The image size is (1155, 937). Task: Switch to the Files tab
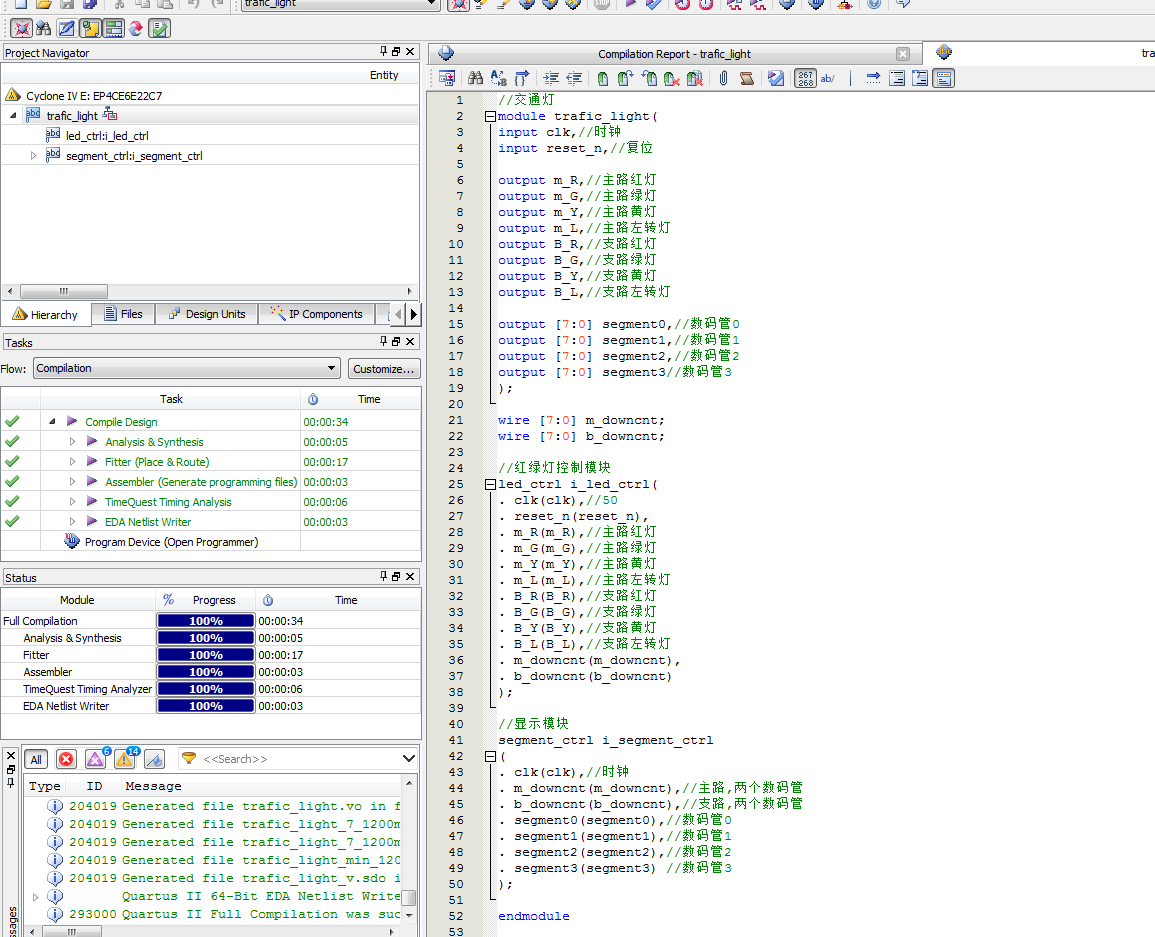[x=122, y=314]
